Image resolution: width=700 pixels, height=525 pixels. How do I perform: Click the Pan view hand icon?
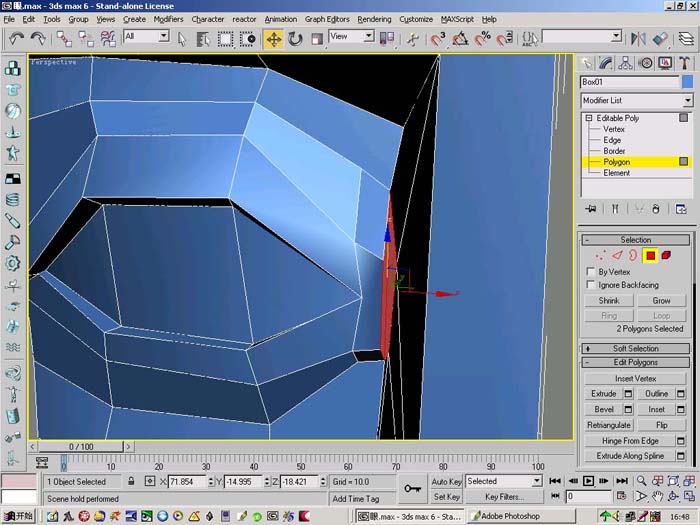point(657,496)
